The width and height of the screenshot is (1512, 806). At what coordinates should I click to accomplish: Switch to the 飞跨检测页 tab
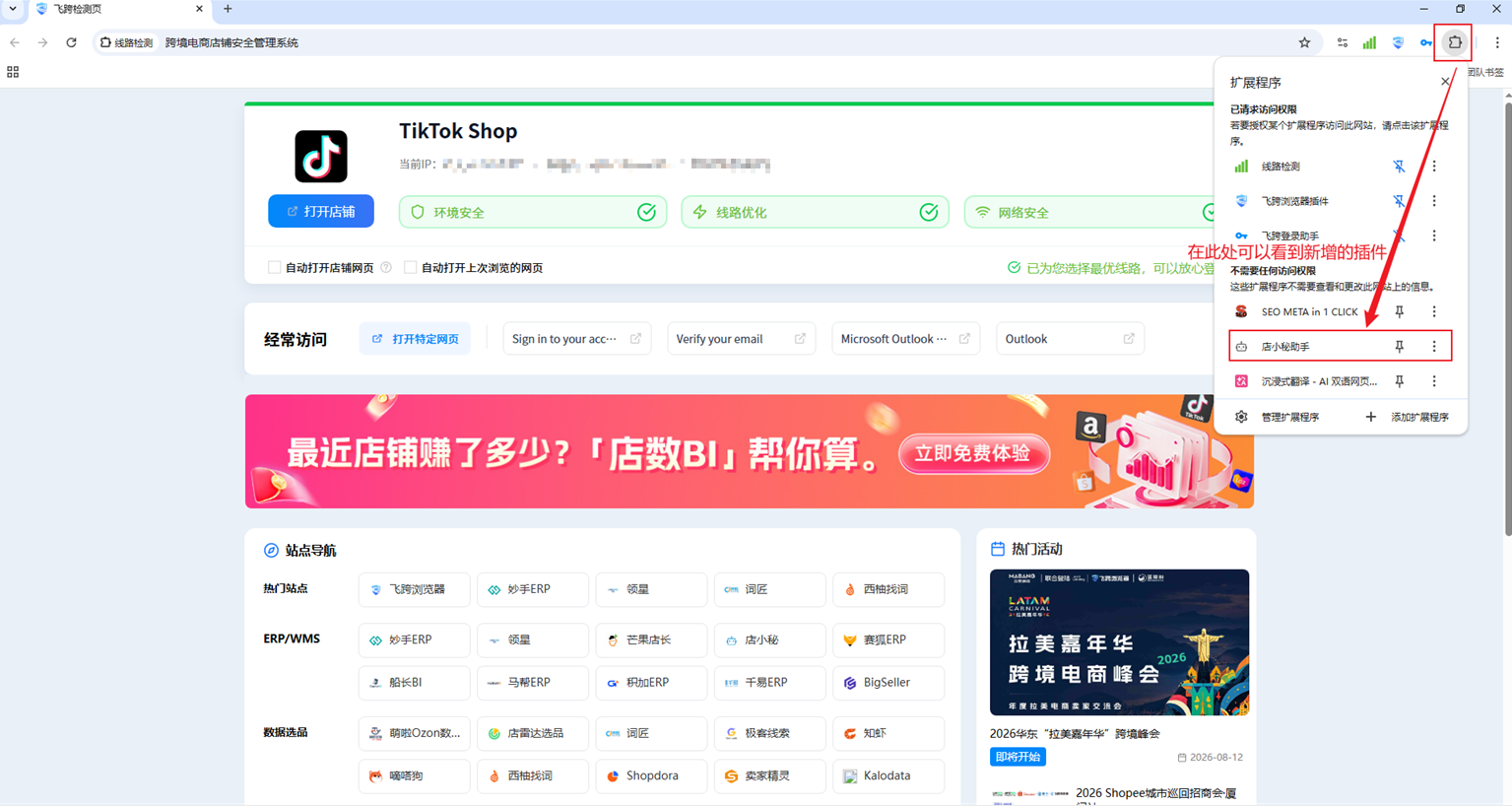click(118, 9)
